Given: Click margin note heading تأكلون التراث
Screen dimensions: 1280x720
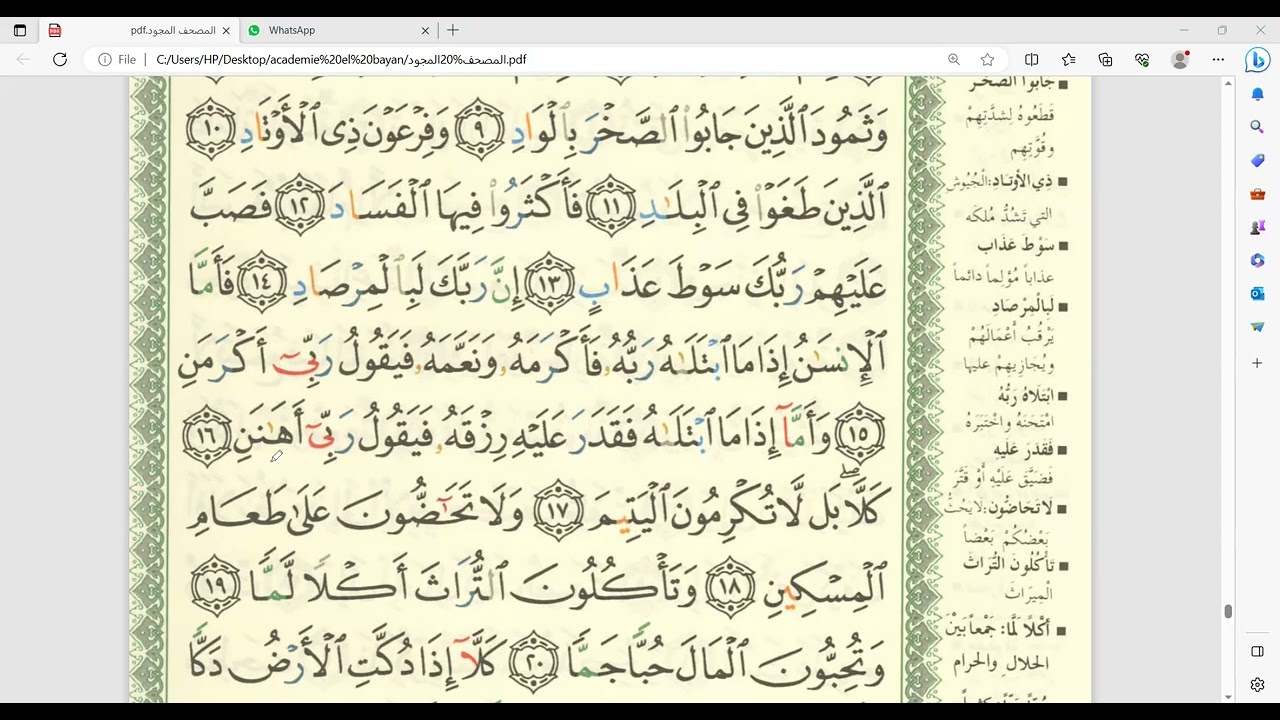Looking at the screenshot, I should [x=1007, y=565].
